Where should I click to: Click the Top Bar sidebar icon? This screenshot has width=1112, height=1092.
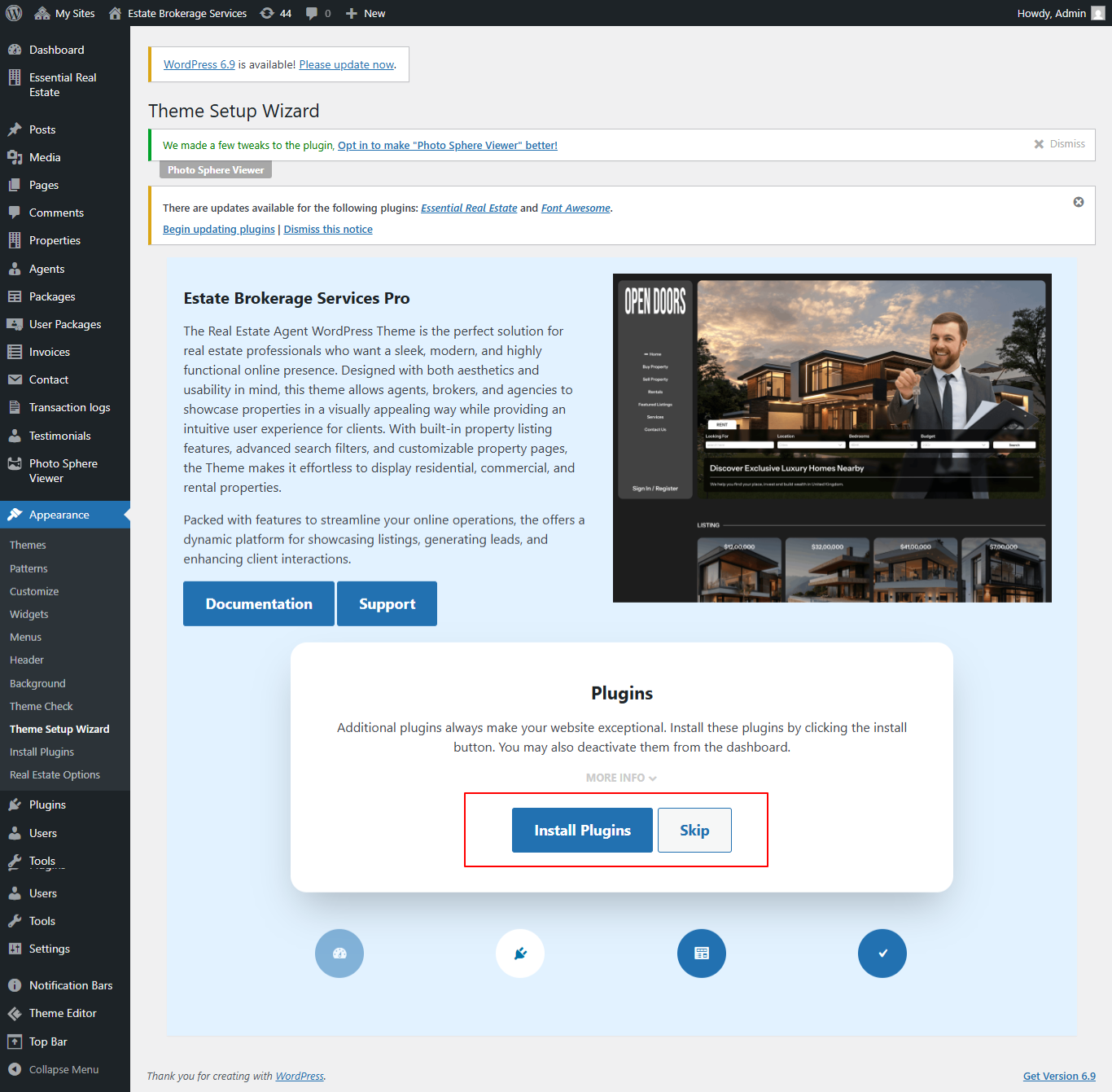point(16,1041)
